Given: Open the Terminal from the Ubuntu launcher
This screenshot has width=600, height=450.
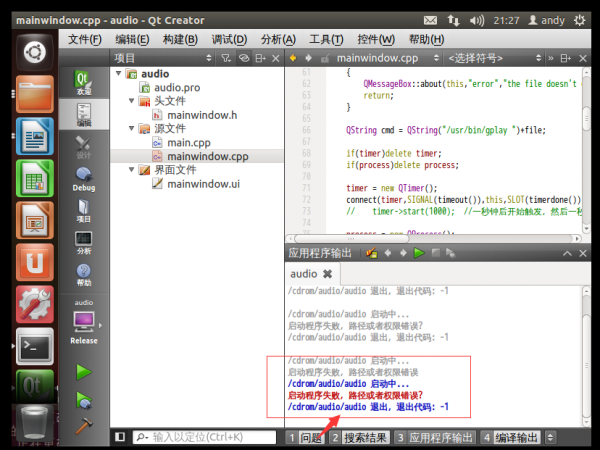Looking at the screenshot, I should (33, 347).
